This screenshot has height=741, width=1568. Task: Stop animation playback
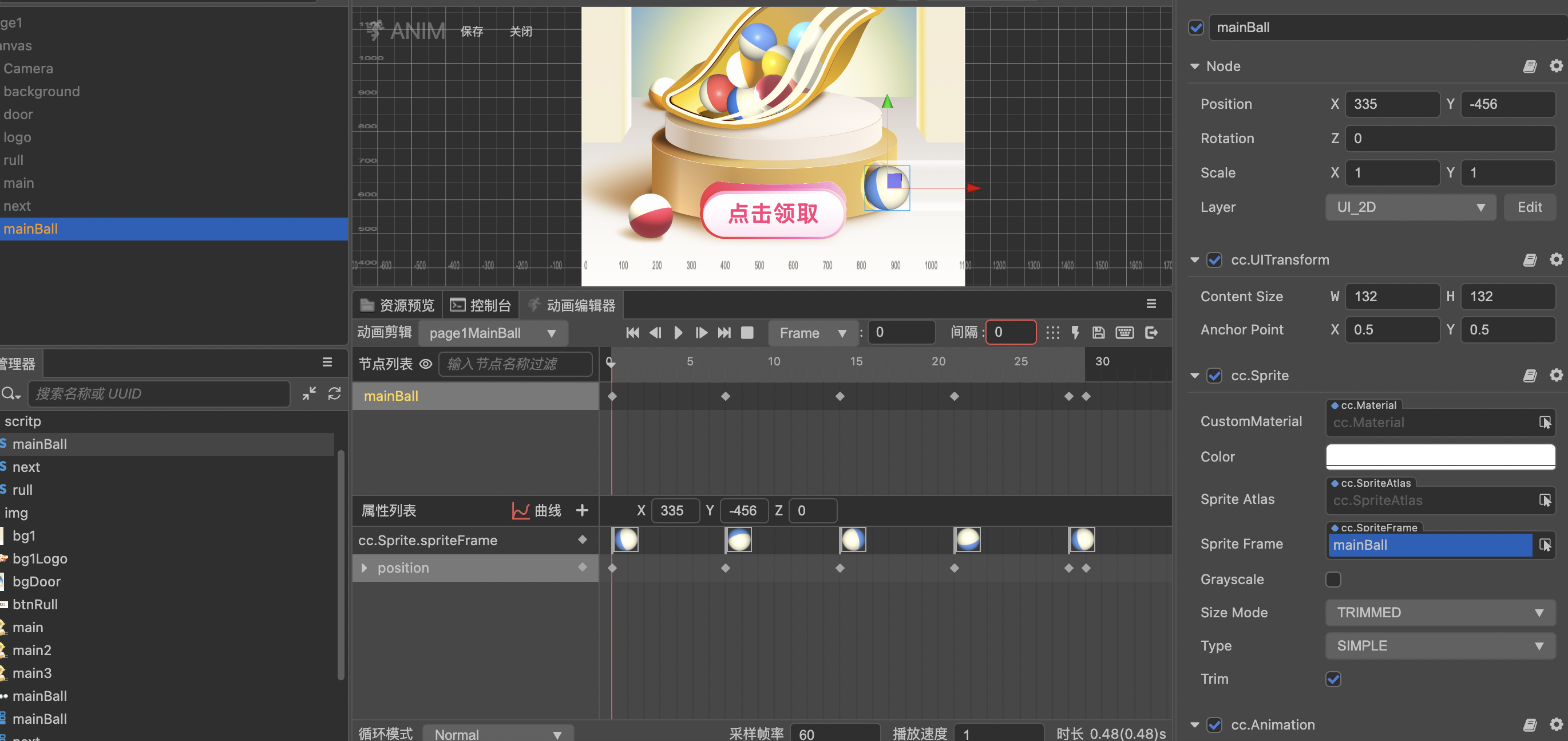point(747,333)
